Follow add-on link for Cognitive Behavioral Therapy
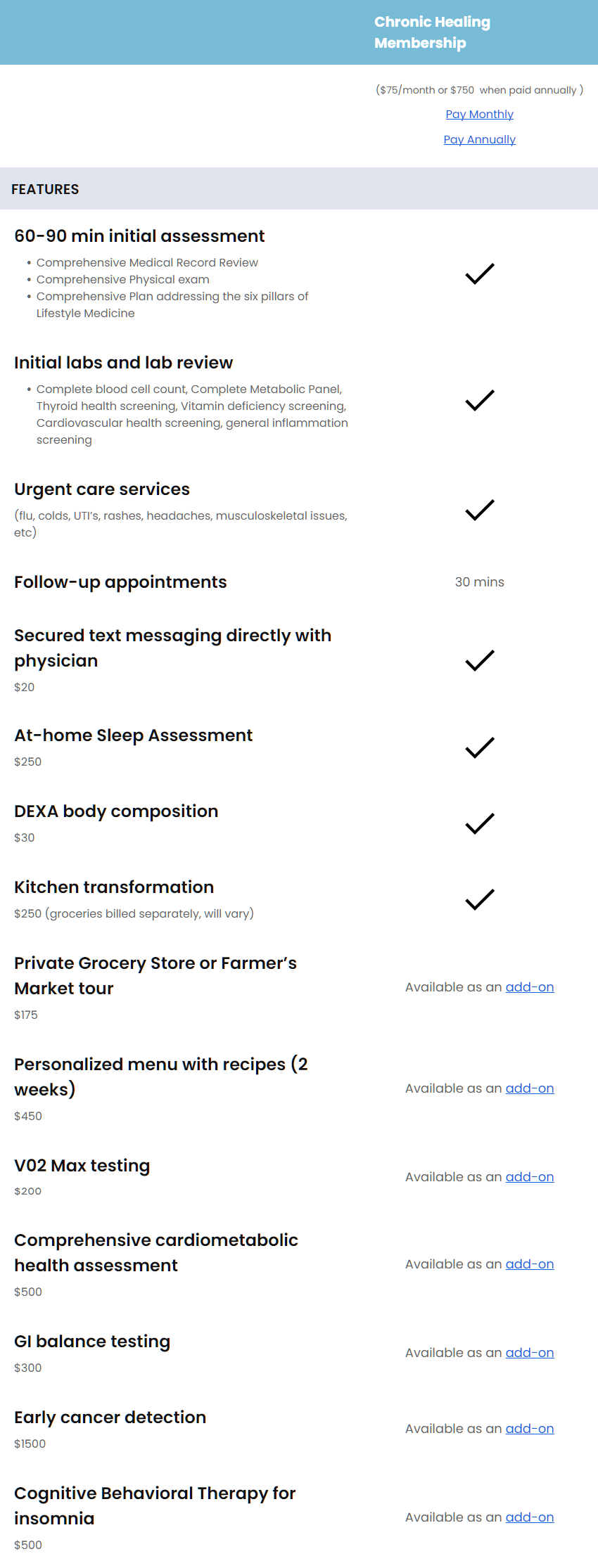The image size is (598, 1568). click(530, 1517)
